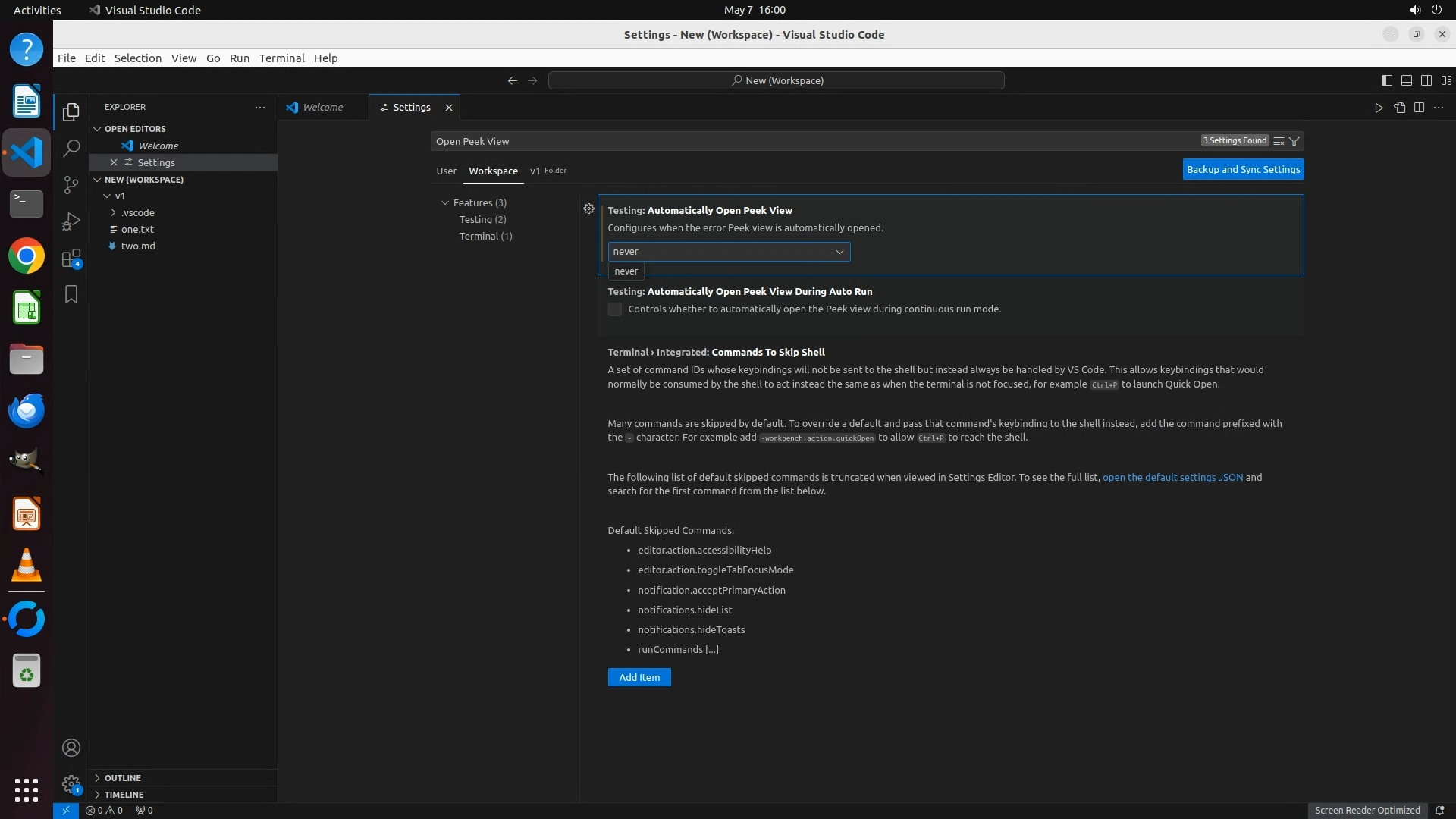1456x819 pixels.
Task: Click the settings search input field
Action: click(x=811, y=141)
